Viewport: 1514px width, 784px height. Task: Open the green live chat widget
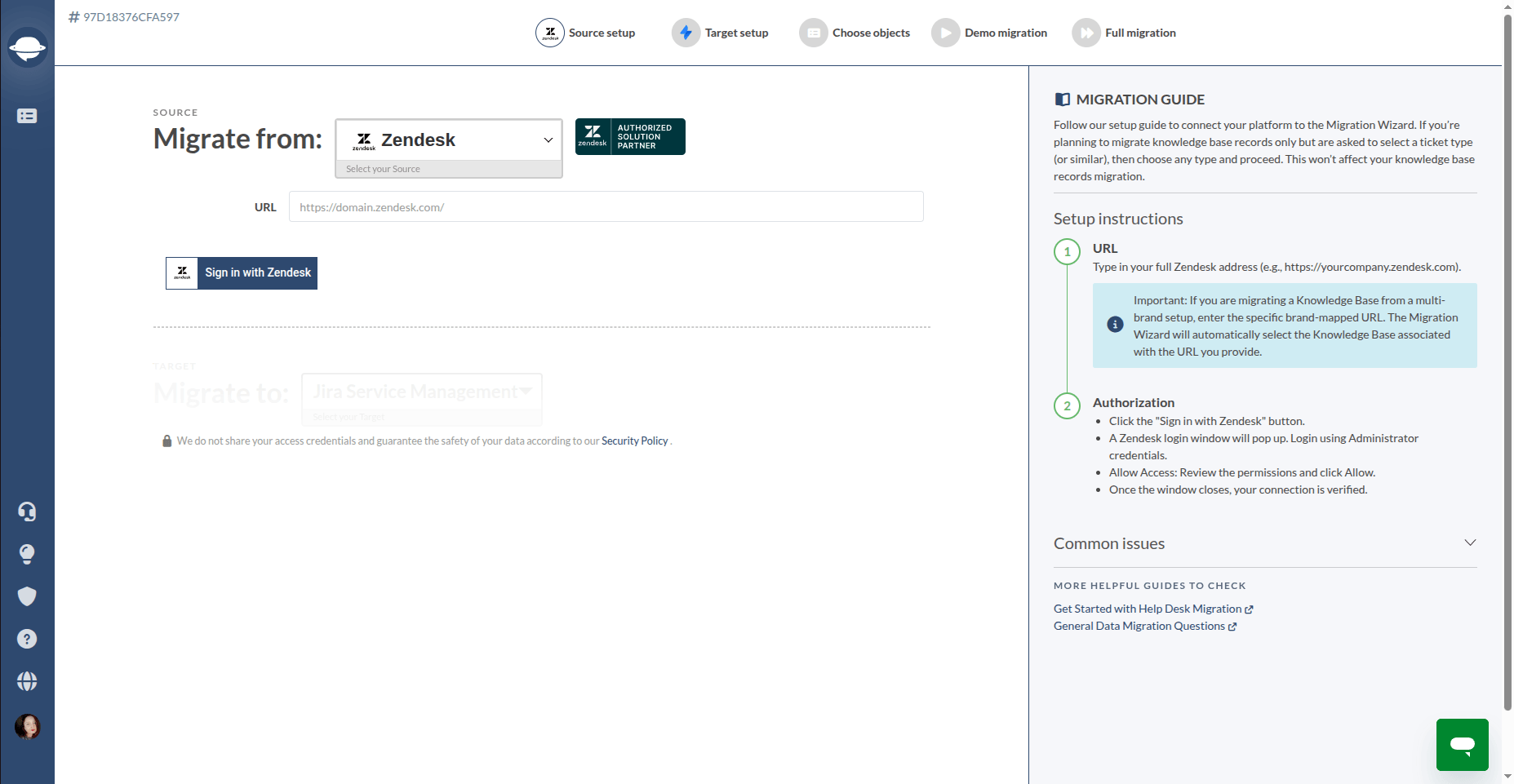(x=1463, y=745)
